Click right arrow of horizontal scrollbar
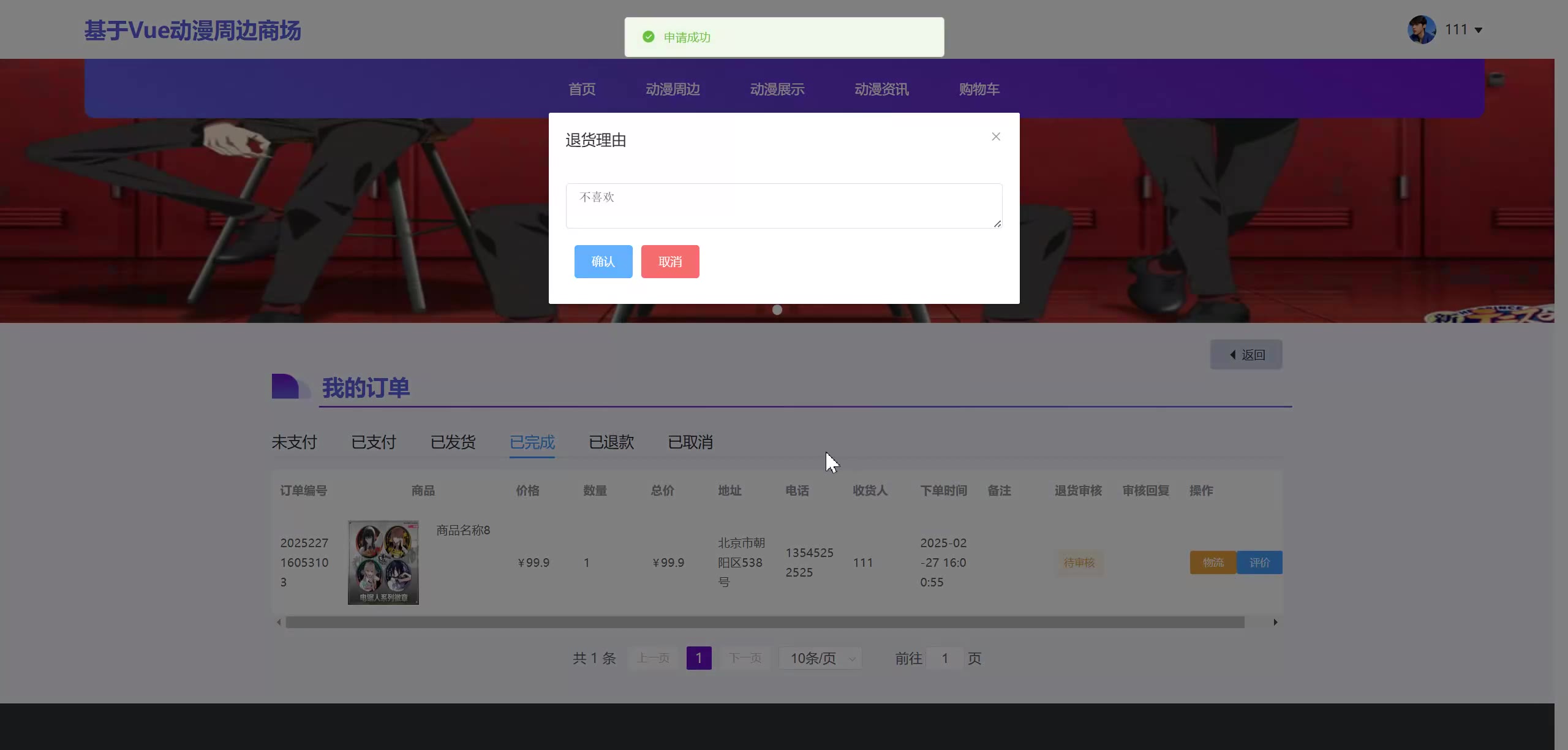1568x750 pixels. [x=1276, y=623]
